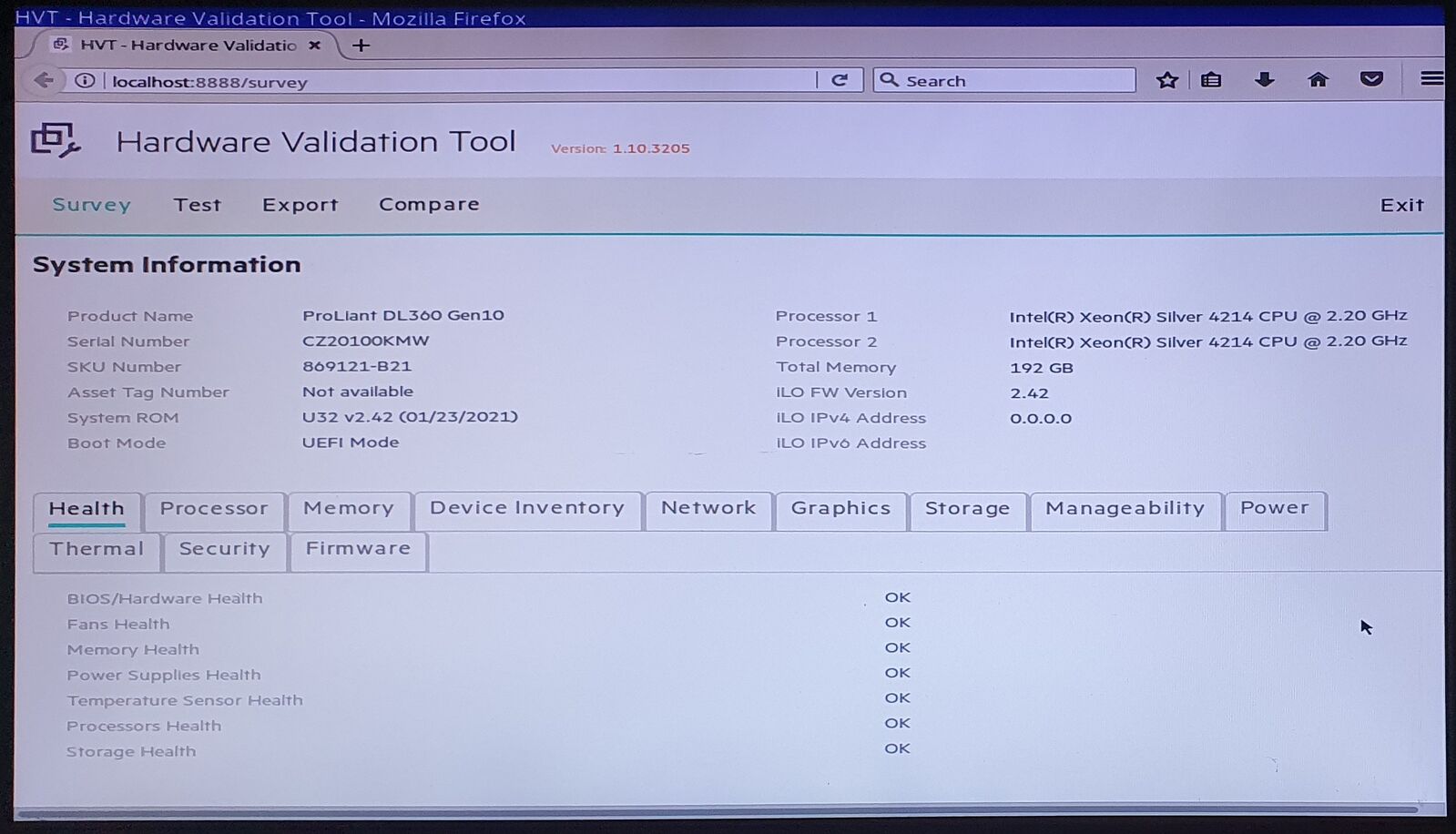Open a new browser tab
Image resolution: width=1456 pixels, height=834 pixels.
pyautogui.click(x=361, y=46)
